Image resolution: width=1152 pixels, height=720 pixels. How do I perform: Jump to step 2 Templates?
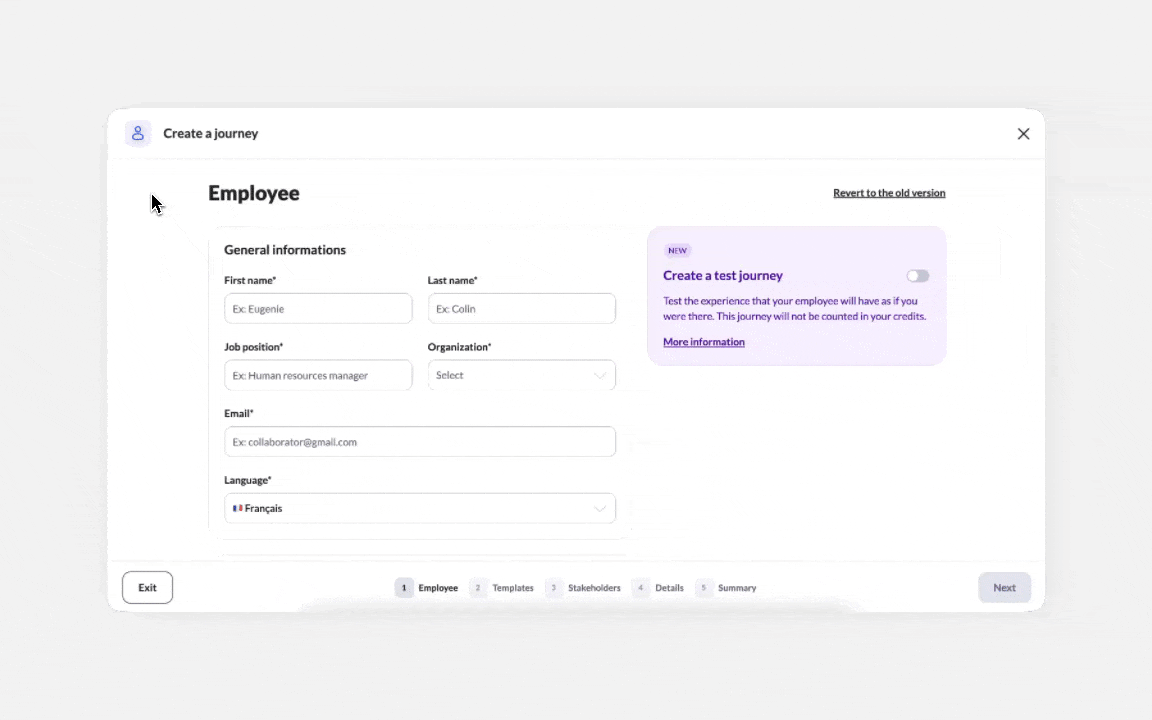pyautogui.click(x=502, y=588)
